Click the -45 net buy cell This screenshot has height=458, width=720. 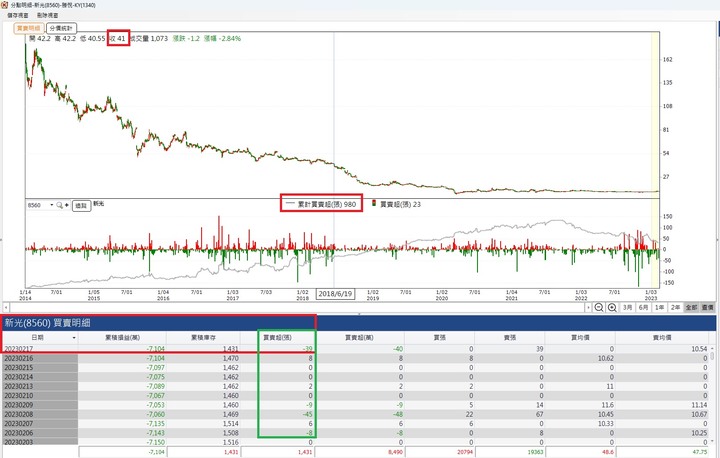click(x=307, y=414)
